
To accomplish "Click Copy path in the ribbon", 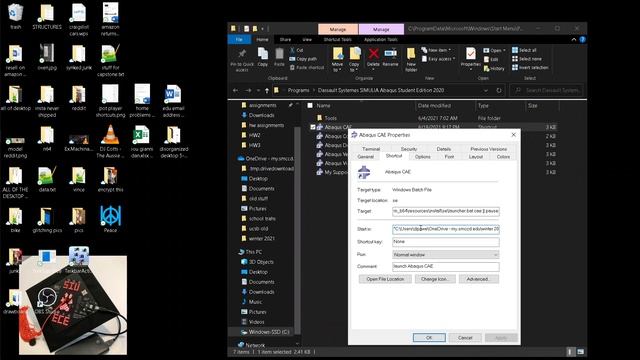I will click(x=303, y=59).
